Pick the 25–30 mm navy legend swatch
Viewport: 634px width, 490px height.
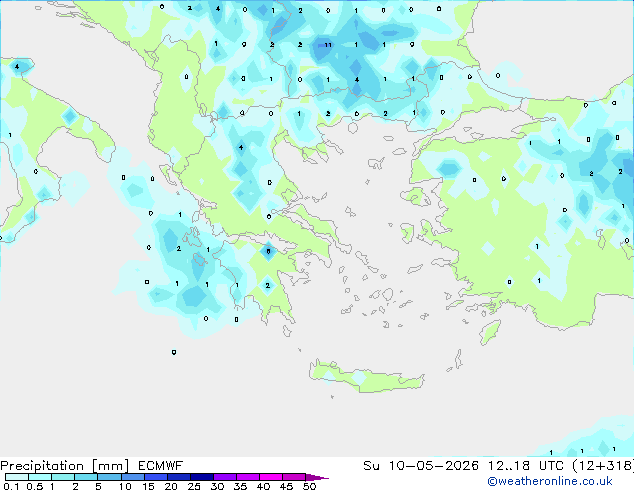pos(201,477)
